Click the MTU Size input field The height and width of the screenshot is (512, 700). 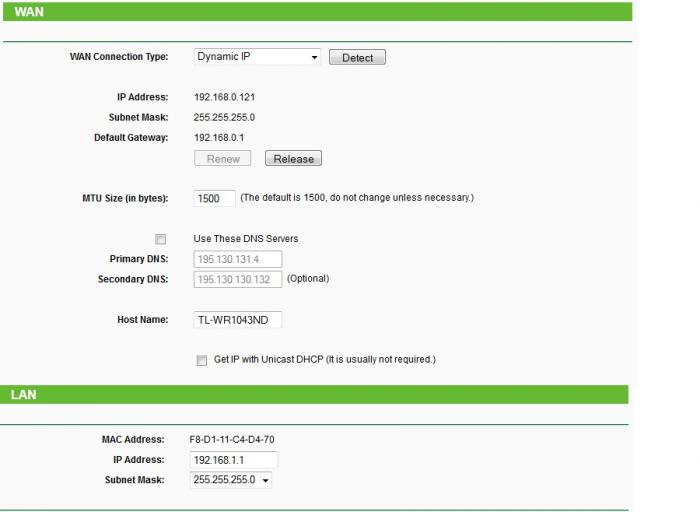click(x=214, y=198)
